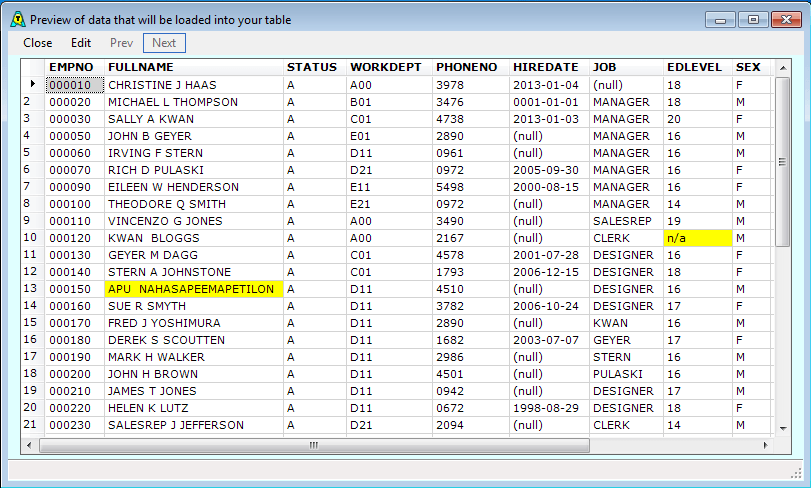811x488 pixels.
Task: Select hire date 2013-01-04 cell
Action: (549, 85)
